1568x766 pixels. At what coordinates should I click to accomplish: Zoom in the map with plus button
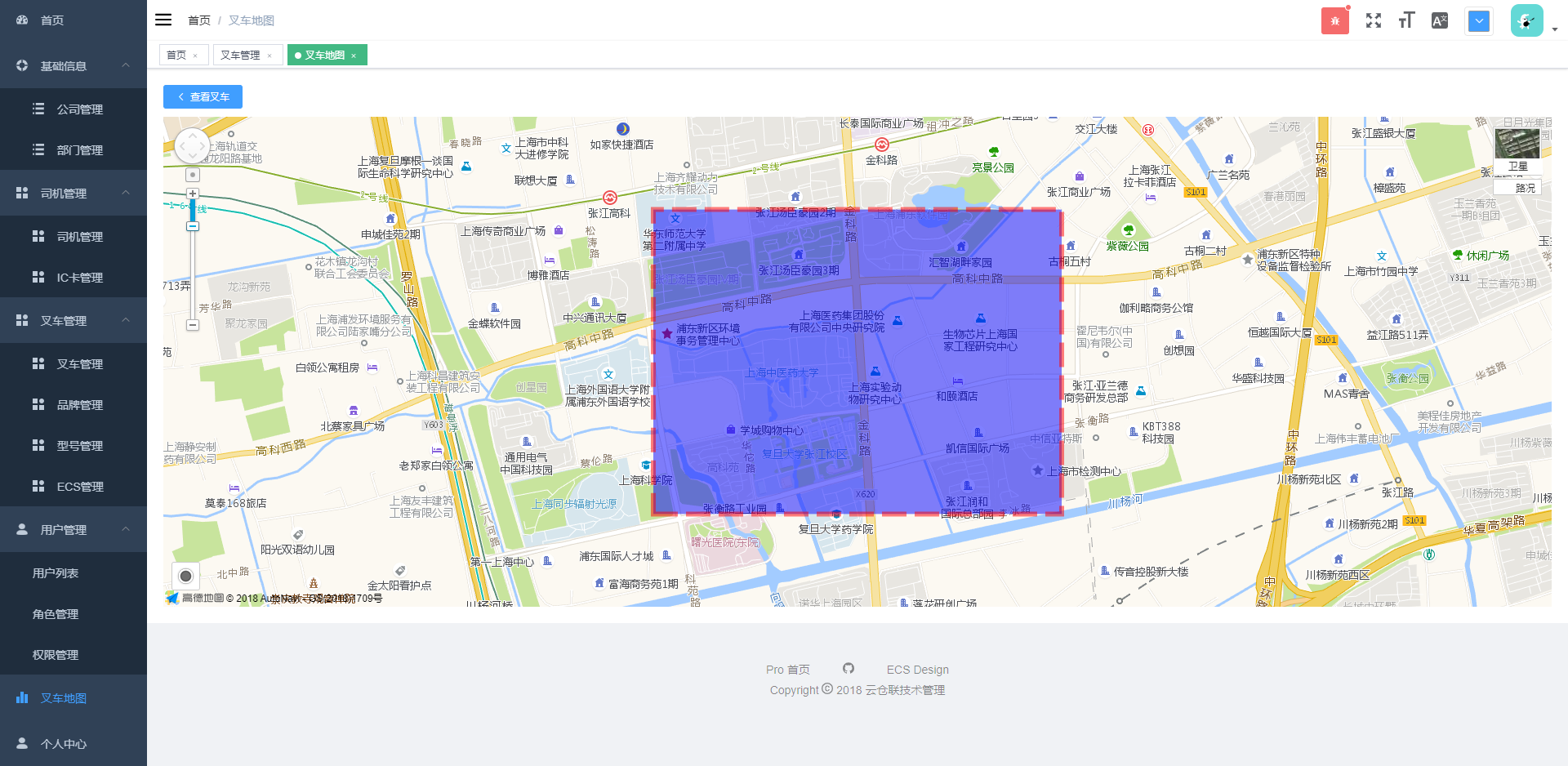[x=193, y=194]
